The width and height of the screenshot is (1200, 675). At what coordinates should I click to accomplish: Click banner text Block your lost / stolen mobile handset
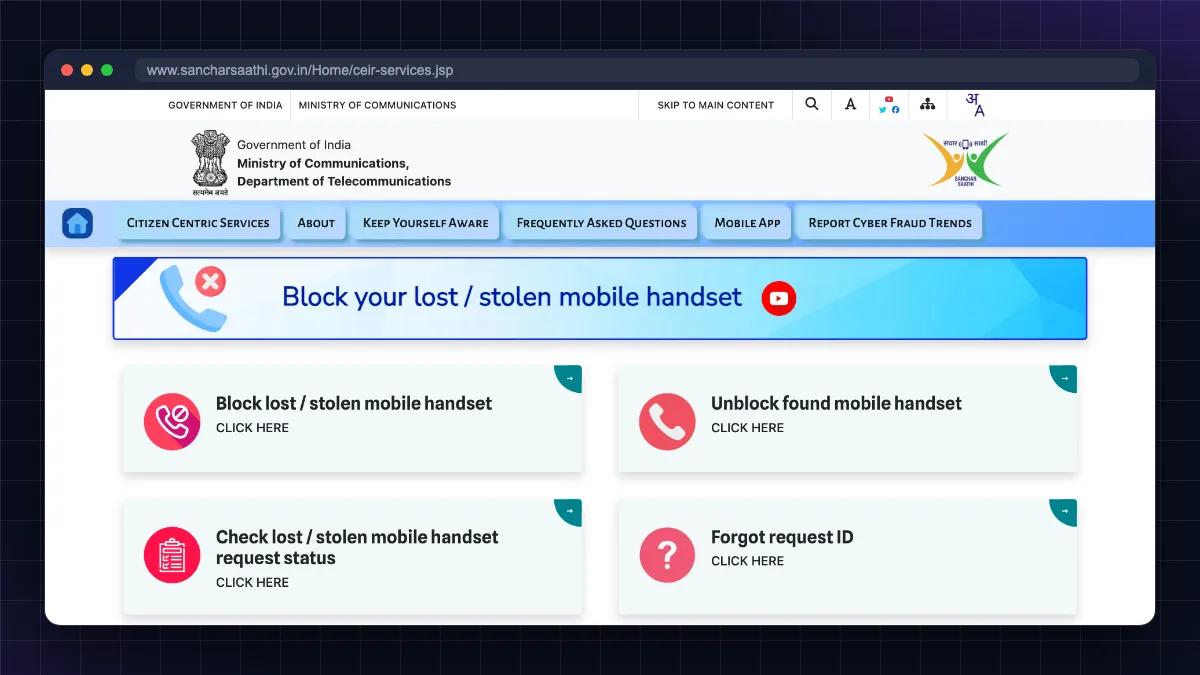point(512,297)
